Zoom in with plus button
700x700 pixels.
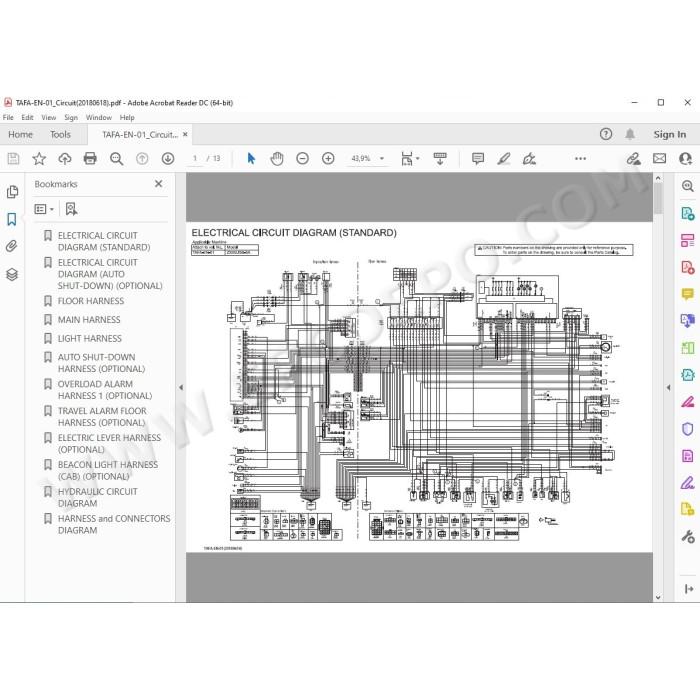click(x=328, y=158)
